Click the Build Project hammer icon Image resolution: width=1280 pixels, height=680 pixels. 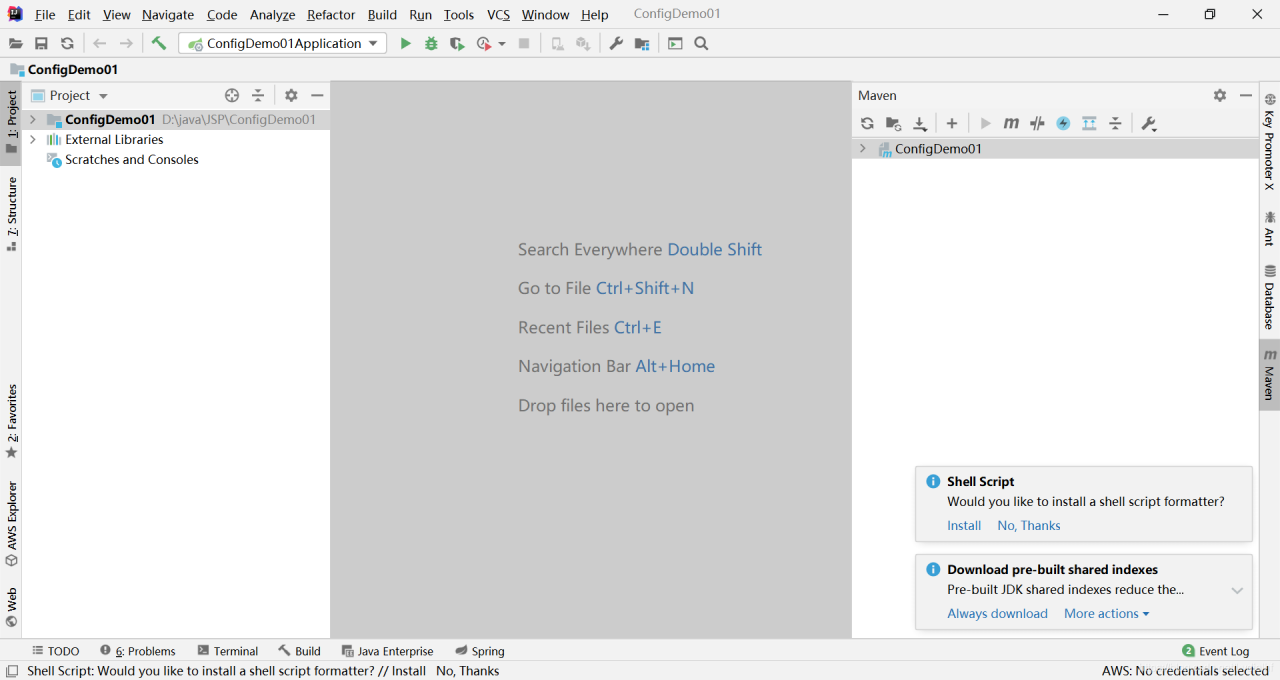(159, 43)
